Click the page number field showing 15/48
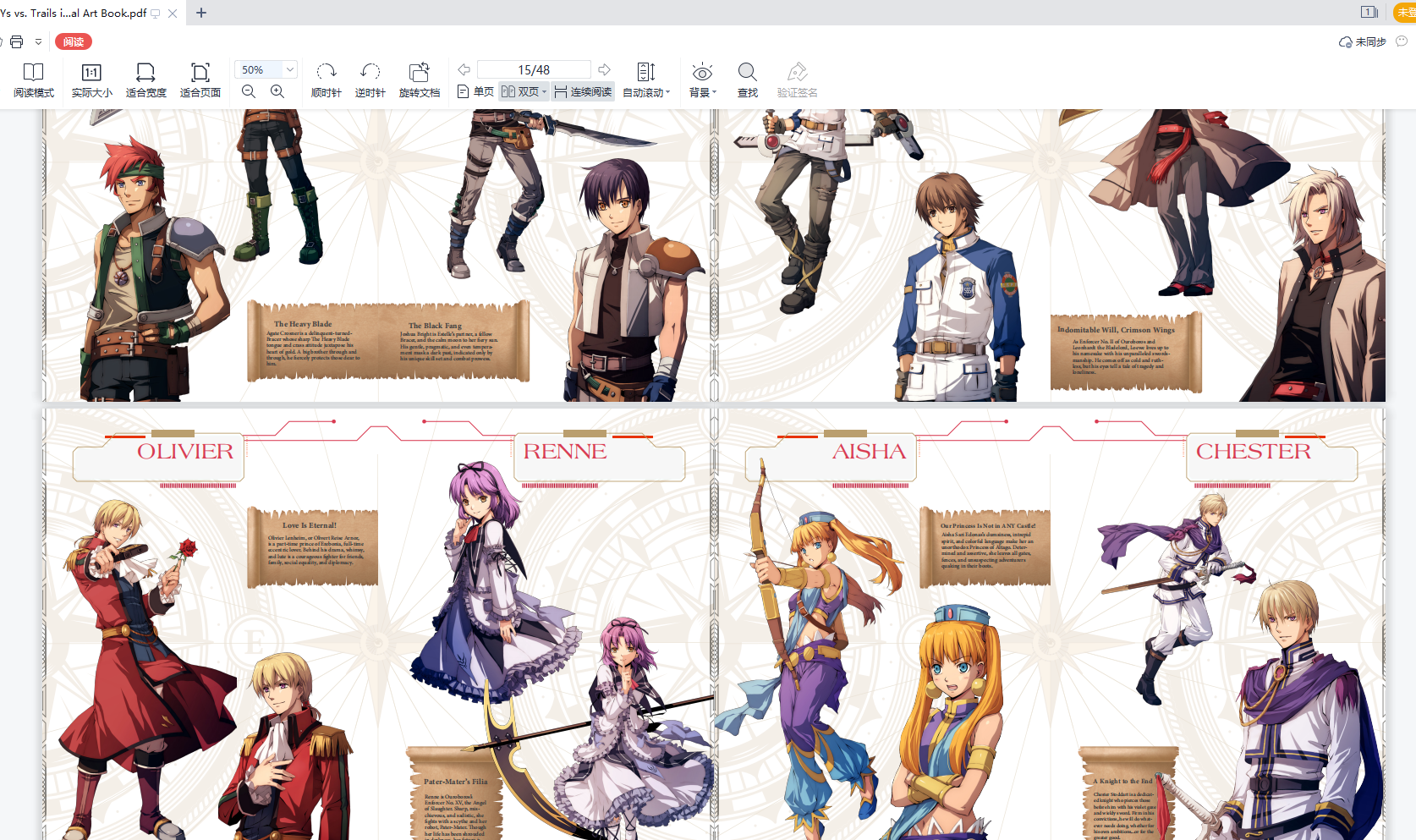1416x840 pixels. [534, 69]
